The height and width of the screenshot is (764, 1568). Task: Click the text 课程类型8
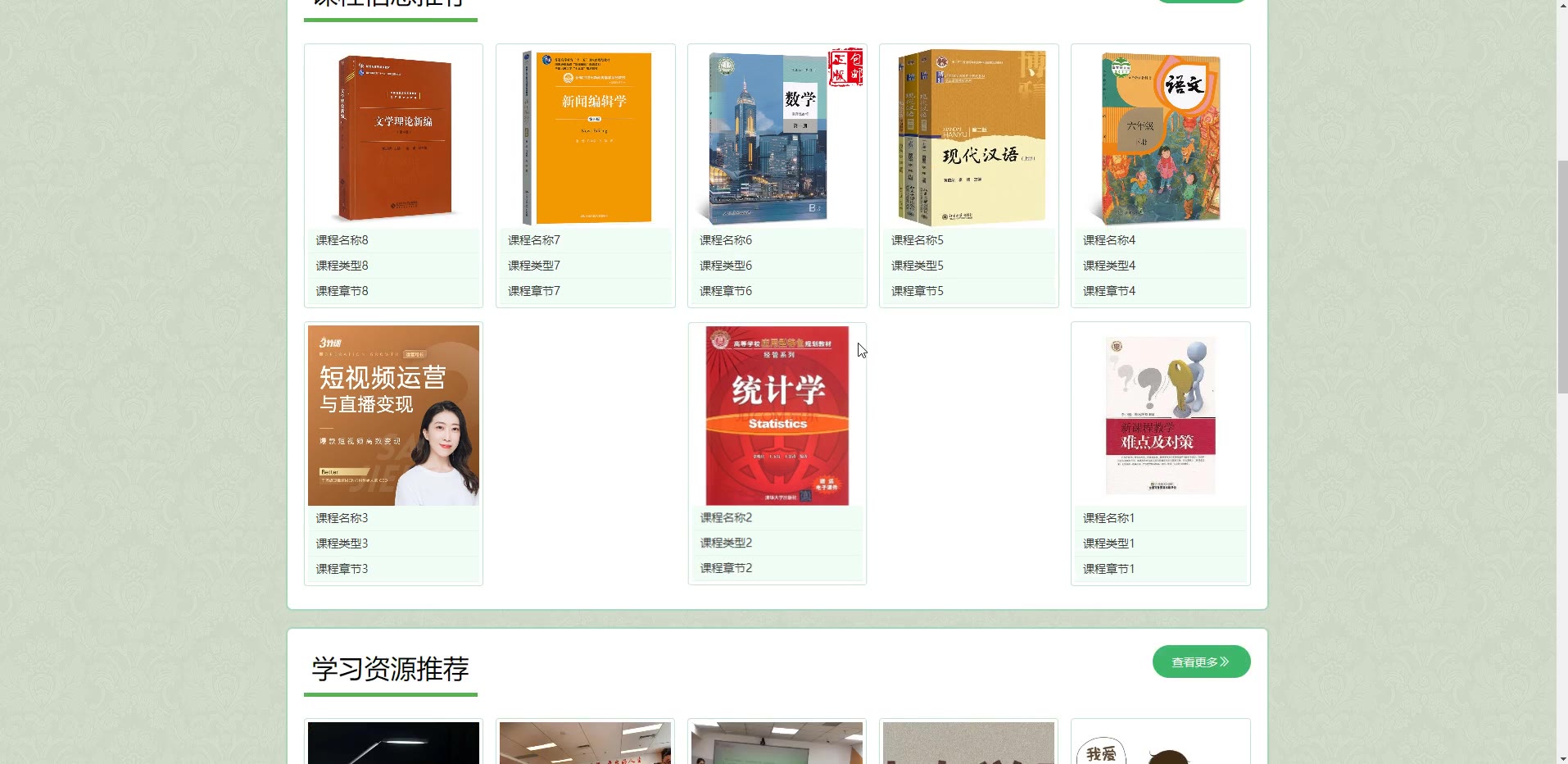pos(342,266)
